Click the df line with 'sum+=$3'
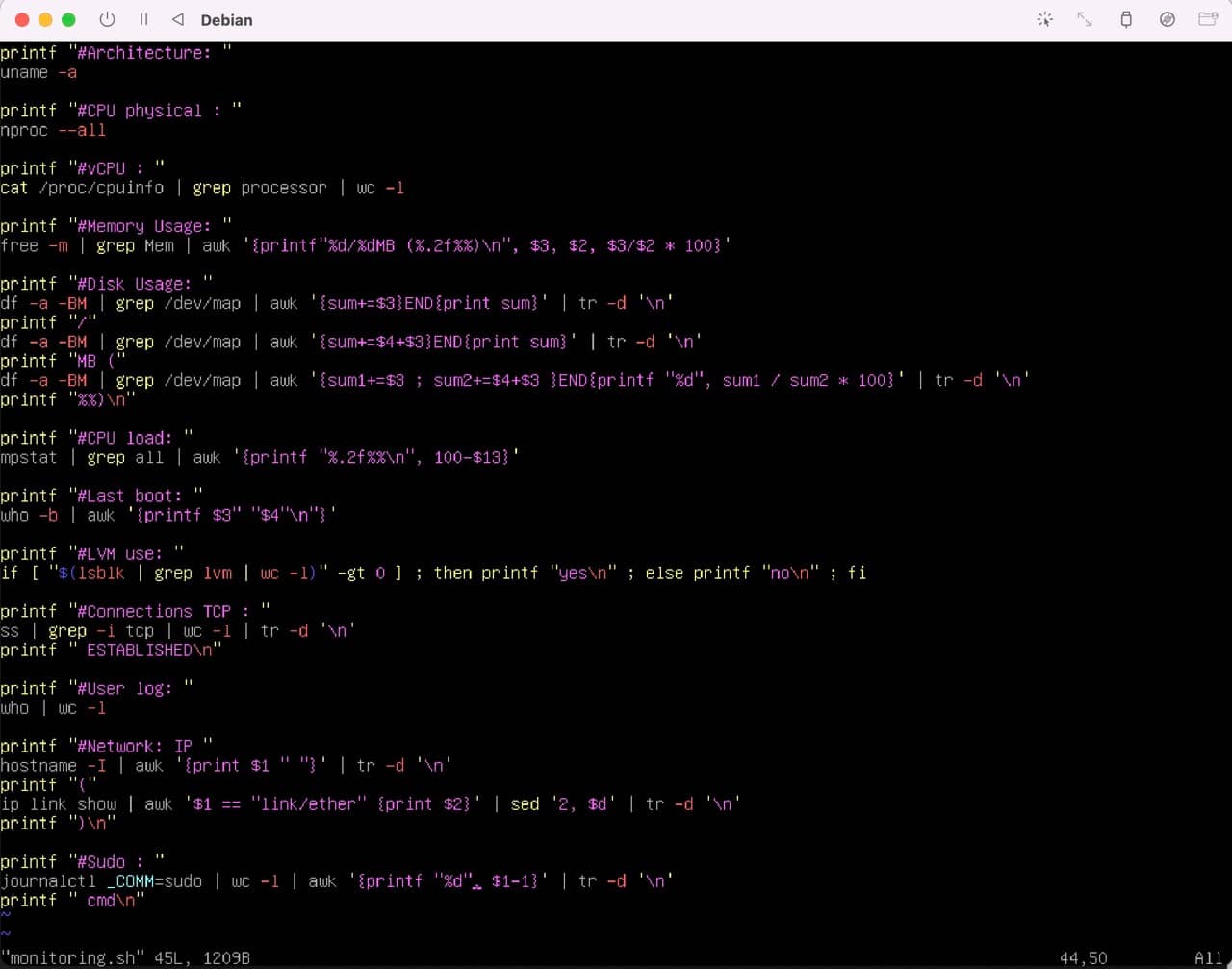This screenshot has height=969, width=1232. [x=337, y=303]
